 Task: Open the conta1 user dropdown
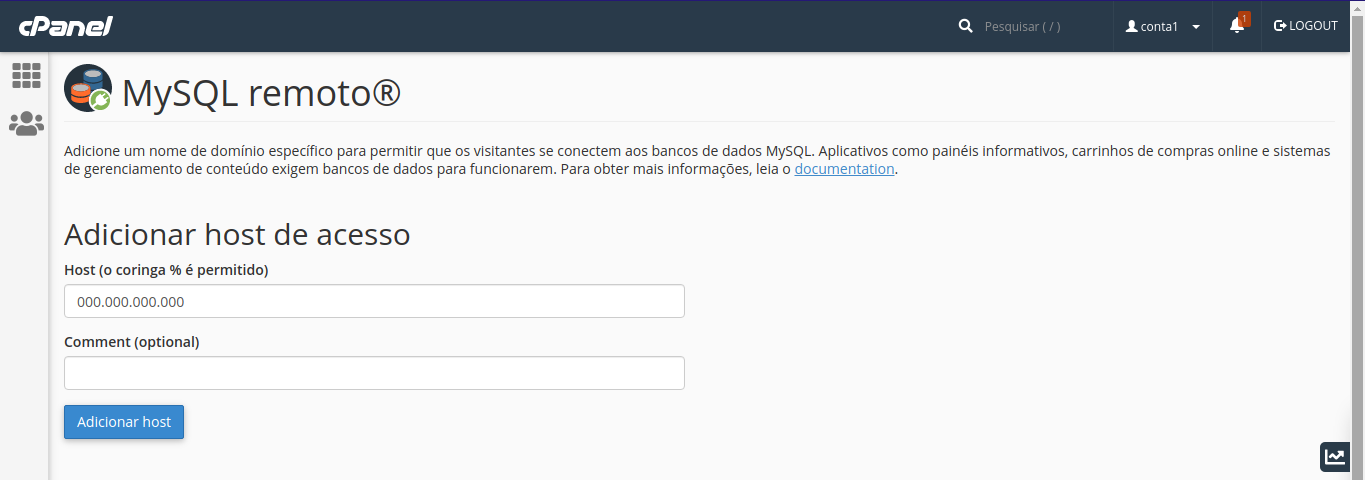click(x=1163, y=26)
